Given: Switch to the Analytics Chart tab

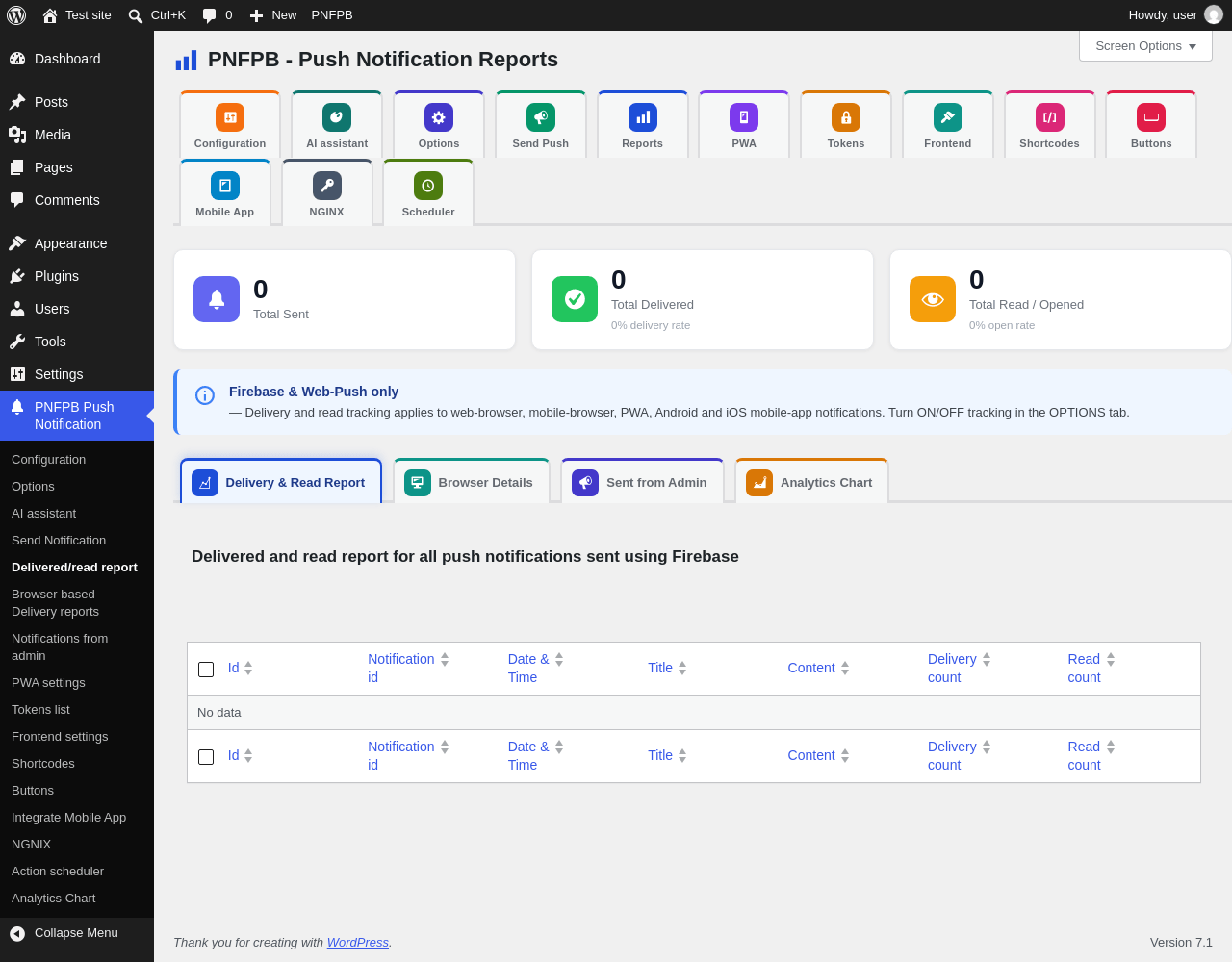Looking at the screenshot, I should (812, 482).
